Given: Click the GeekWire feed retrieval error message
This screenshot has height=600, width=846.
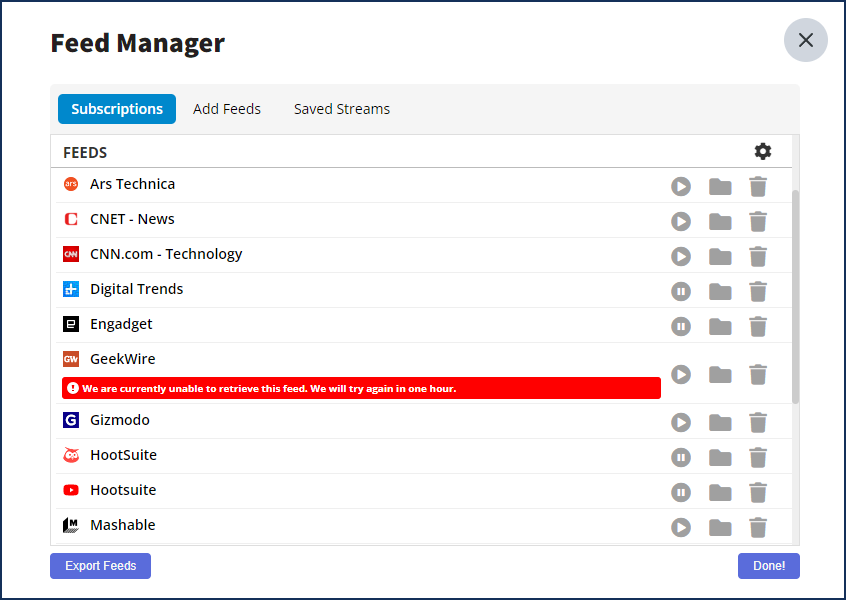Looking at the screenshot, I should 361,388.
